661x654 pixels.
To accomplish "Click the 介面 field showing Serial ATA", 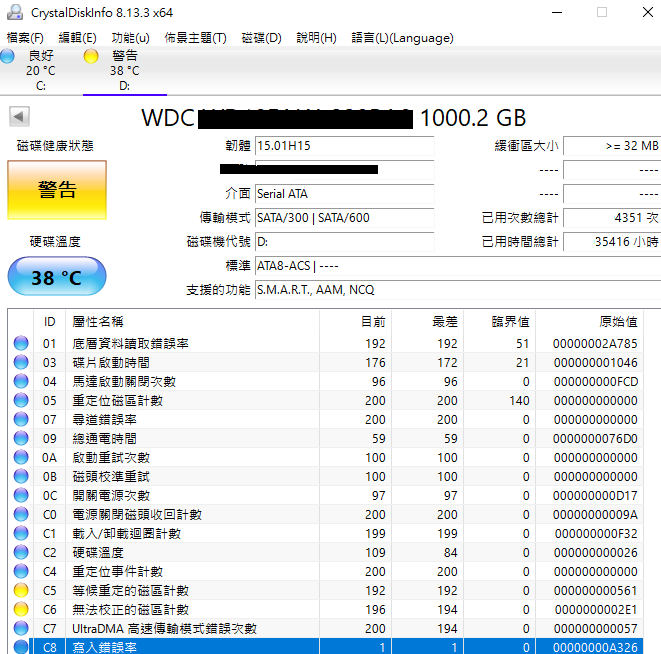I will (344, 194).
